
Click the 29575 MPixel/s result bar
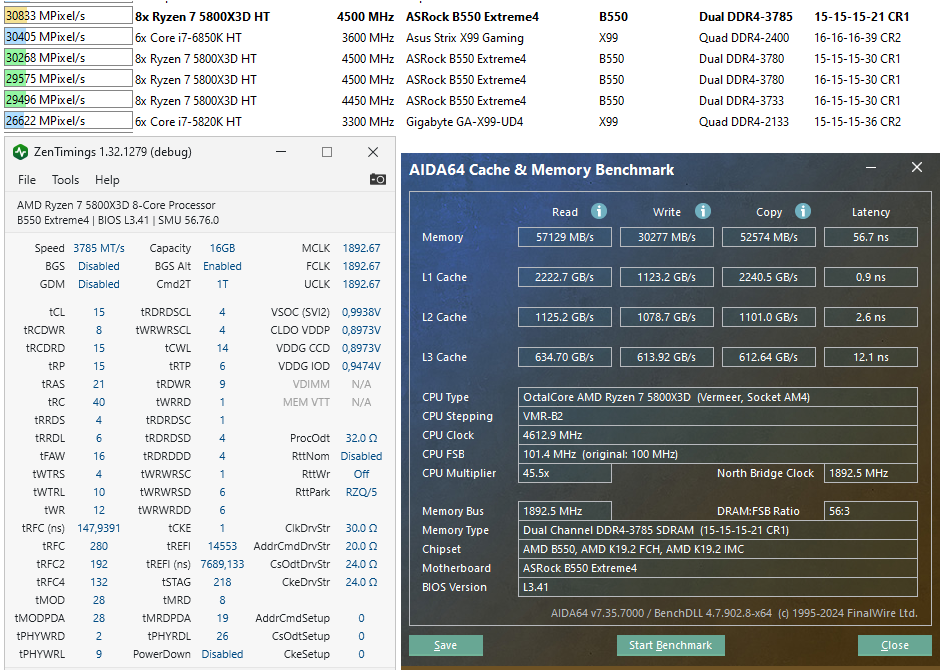click(68, 79)
